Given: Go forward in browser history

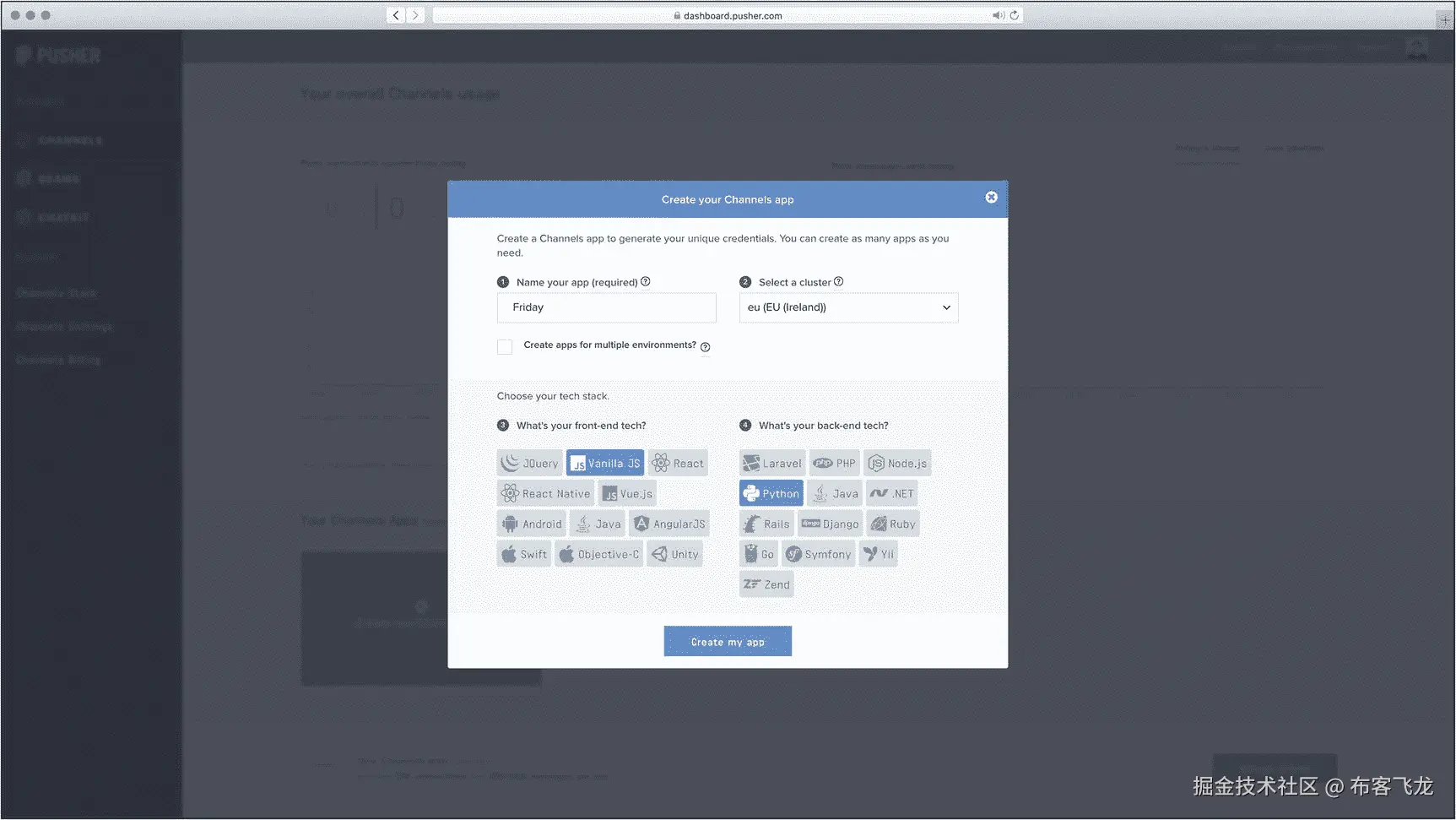Looking at the screenshot, I should pyautogui.click(x=415, y=15).
